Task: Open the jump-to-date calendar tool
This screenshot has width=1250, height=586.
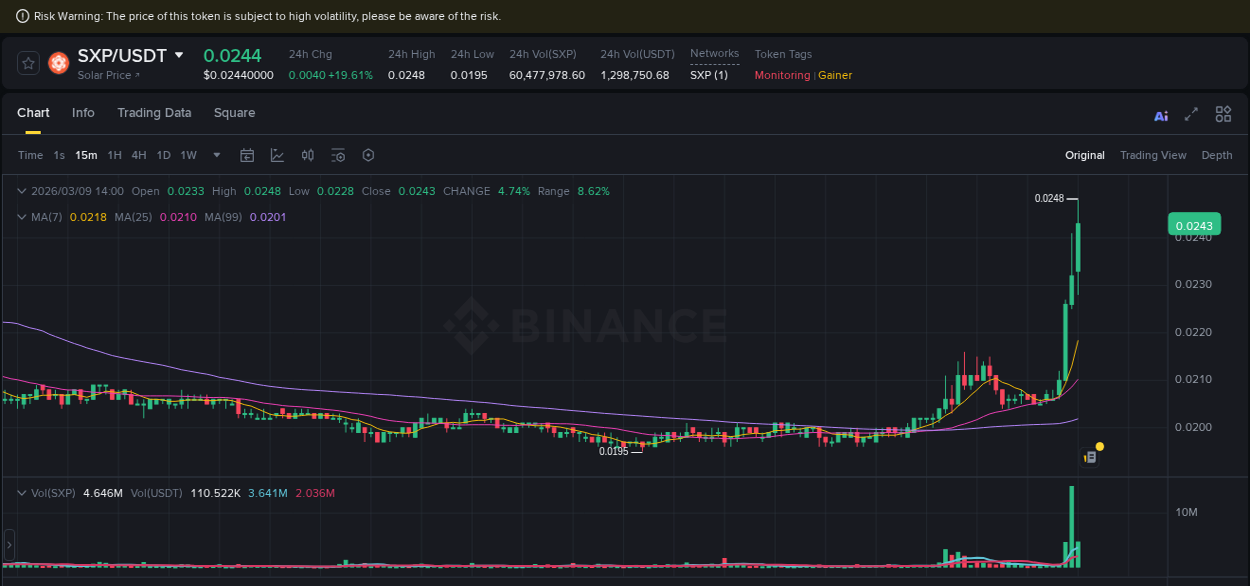Action: point(247,155)
